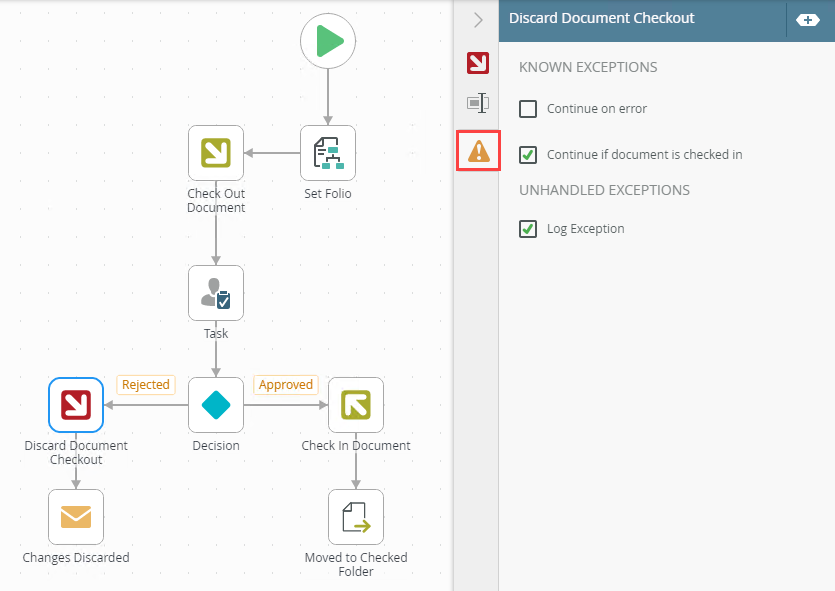The width and height of the screenshot is (835, 591).
Task: Click the Approved outcome label
Action: pos(285,385)
